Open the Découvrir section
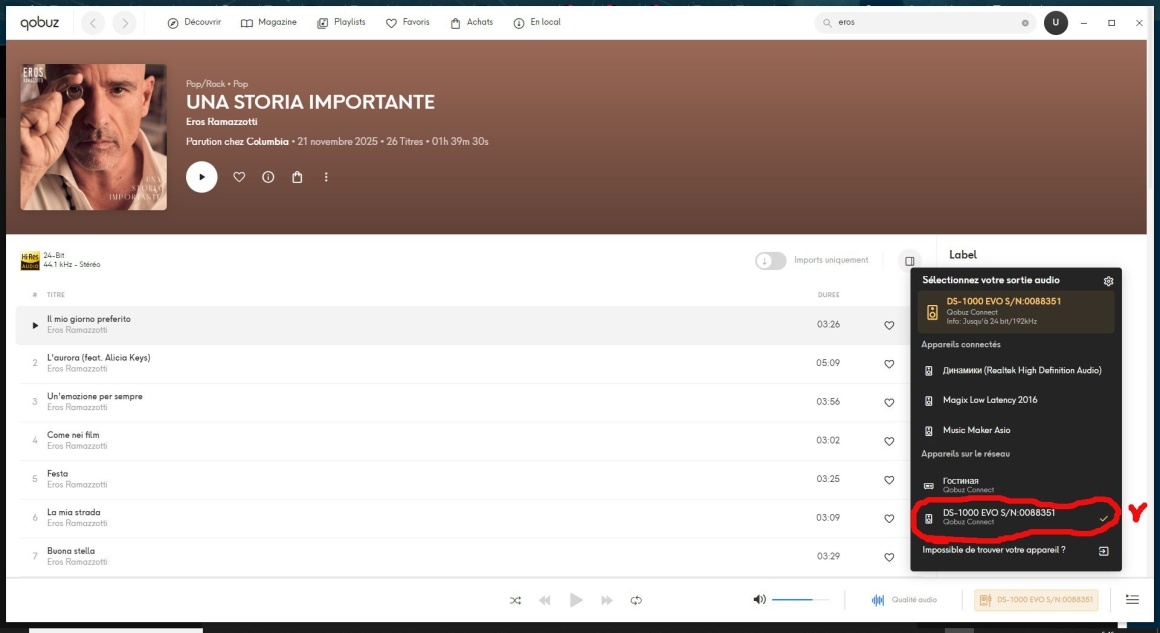The height and width of the screenshot is (633, 1160). [194, 23]
